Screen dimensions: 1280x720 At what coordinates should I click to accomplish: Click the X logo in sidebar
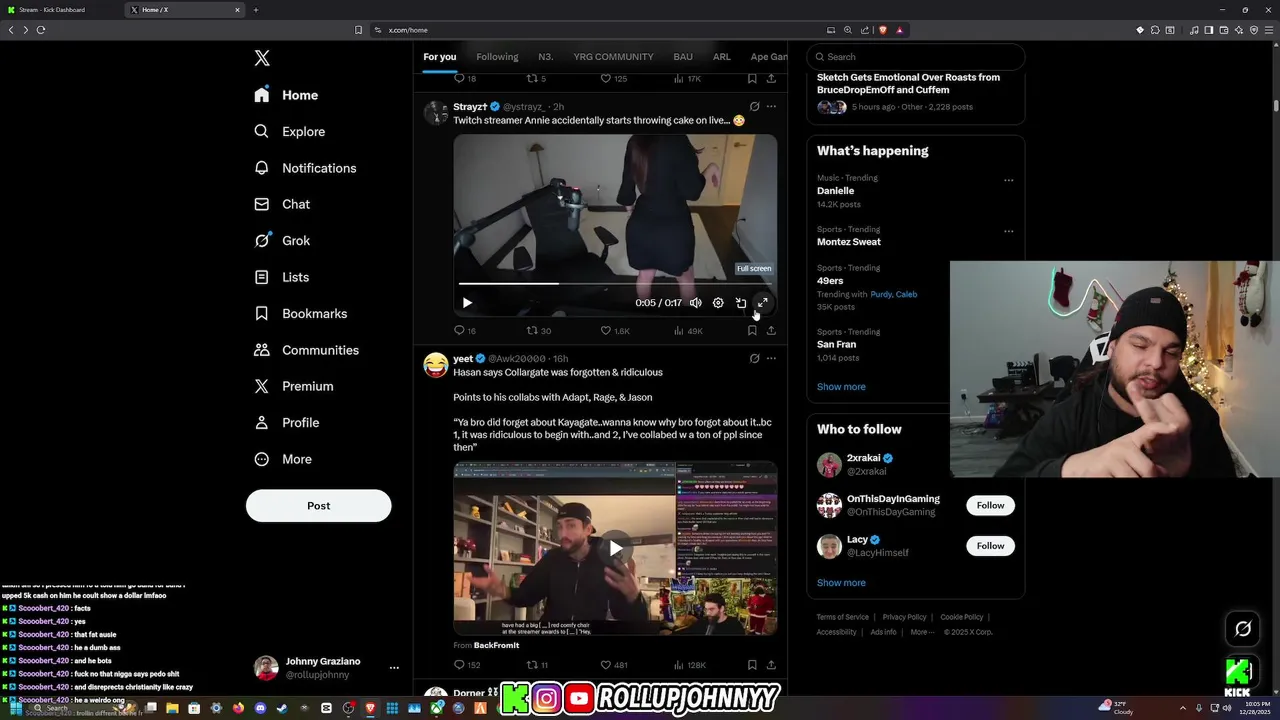pyautogui.click(x=262, y=58)
